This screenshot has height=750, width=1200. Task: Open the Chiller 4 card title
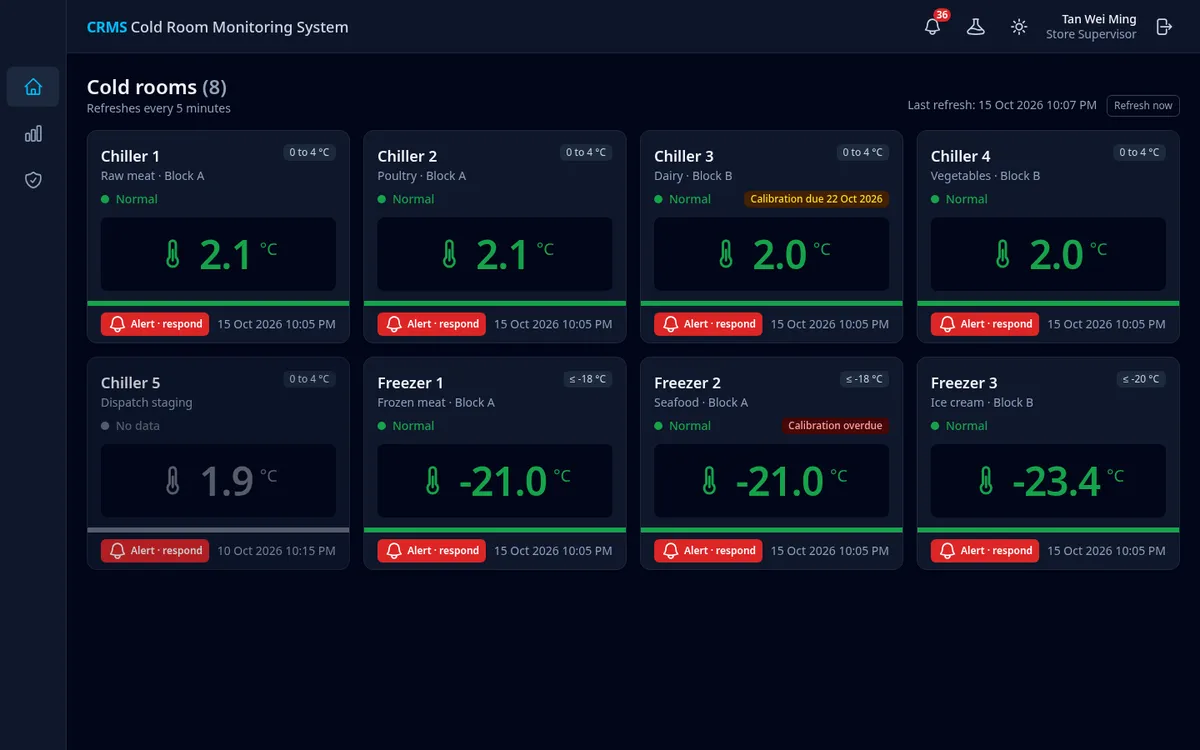961,156
